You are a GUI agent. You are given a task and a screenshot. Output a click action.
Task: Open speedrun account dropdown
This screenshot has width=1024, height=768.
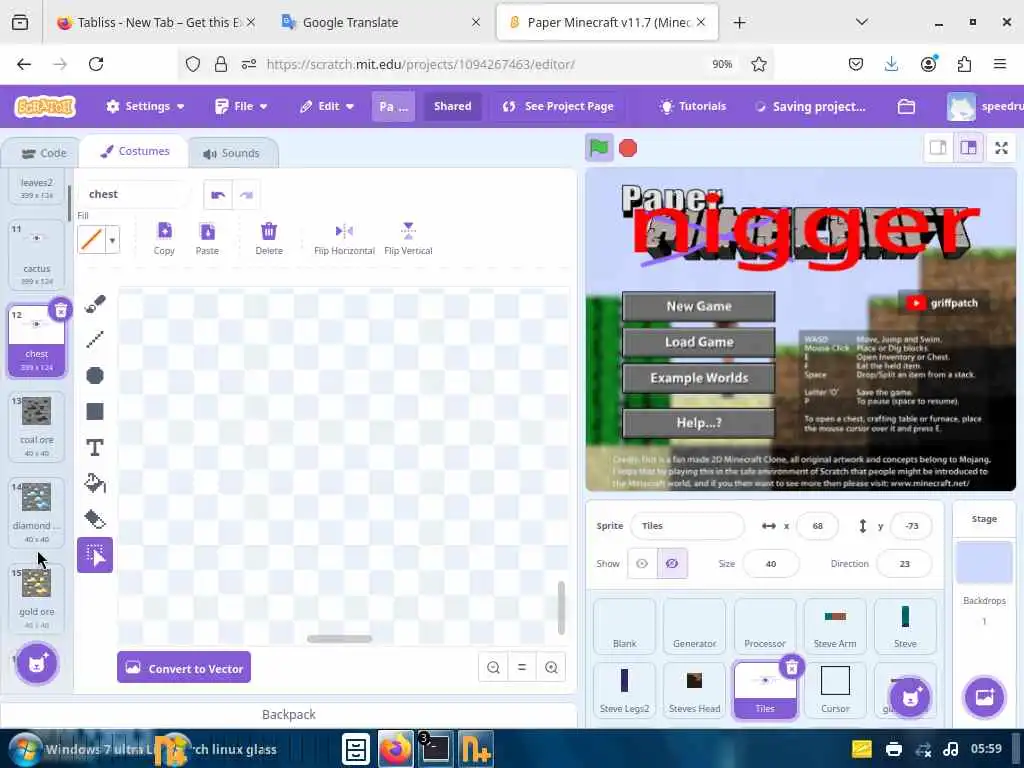click(985, 106)
